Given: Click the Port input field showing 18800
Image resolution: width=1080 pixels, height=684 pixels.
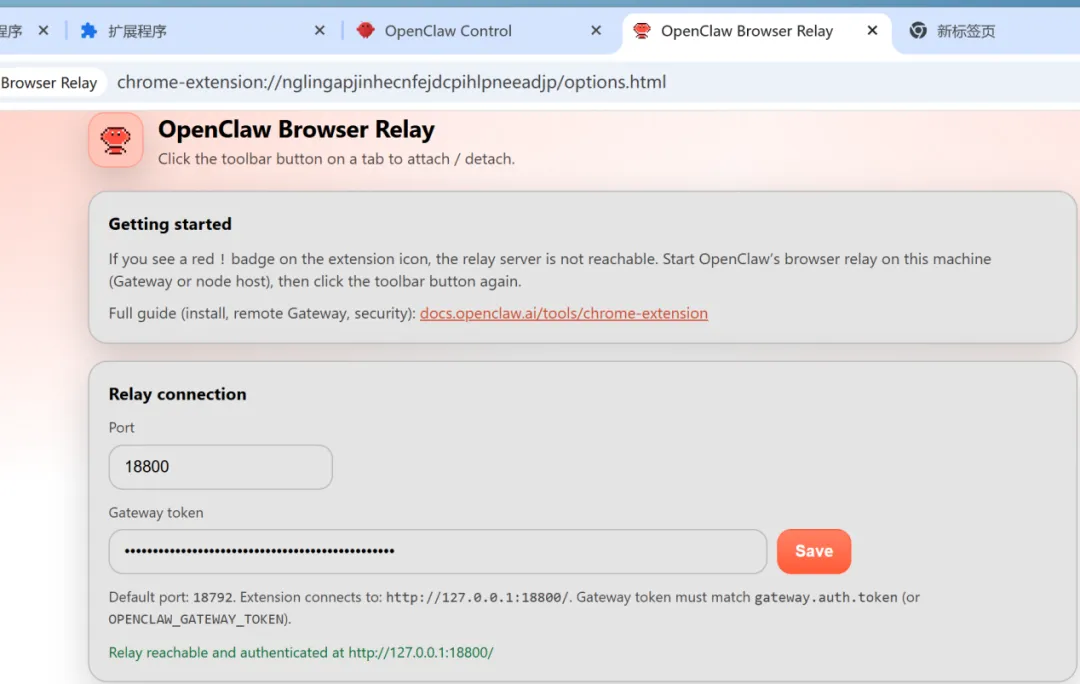Looking at the screenshot, I should pos(220,467).
